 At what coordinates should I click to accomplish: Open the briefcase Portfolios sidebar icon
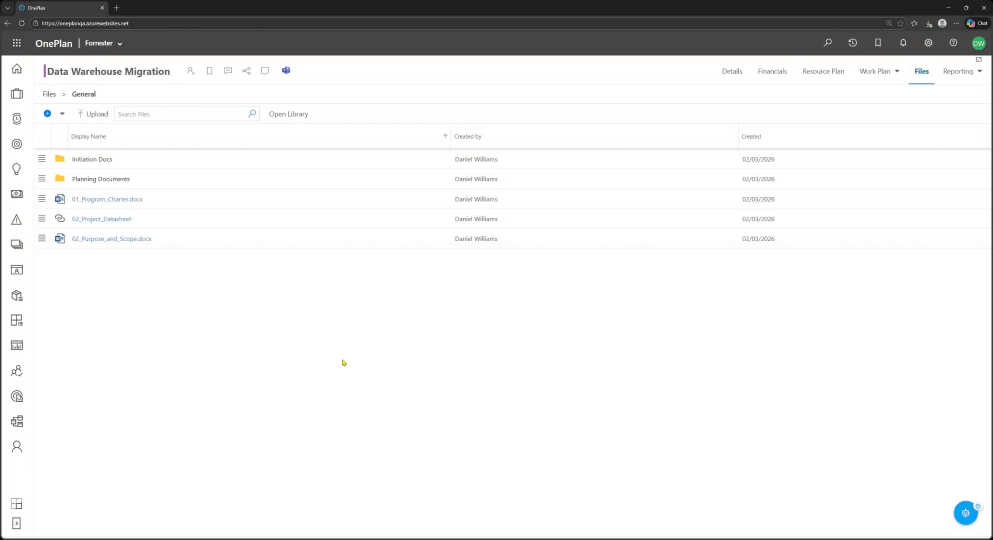pyautogui.click(x=16, y=94)
